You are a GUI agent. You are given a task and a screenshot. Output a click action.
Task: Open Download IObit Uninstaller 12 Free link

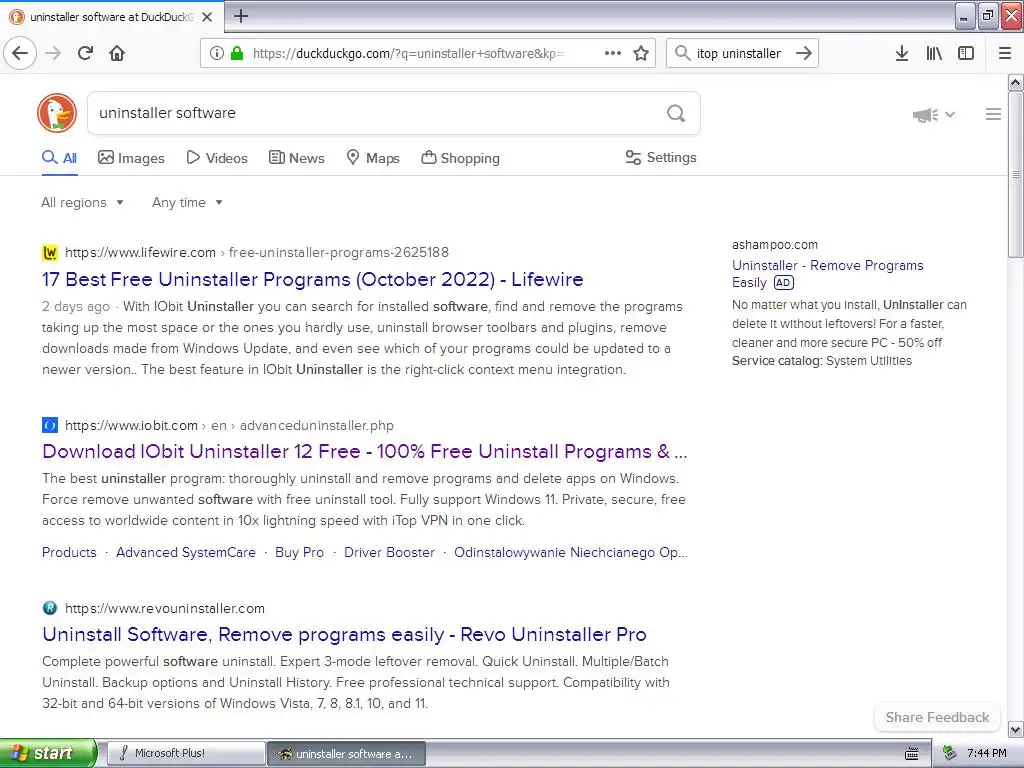[x=364, y=451]
